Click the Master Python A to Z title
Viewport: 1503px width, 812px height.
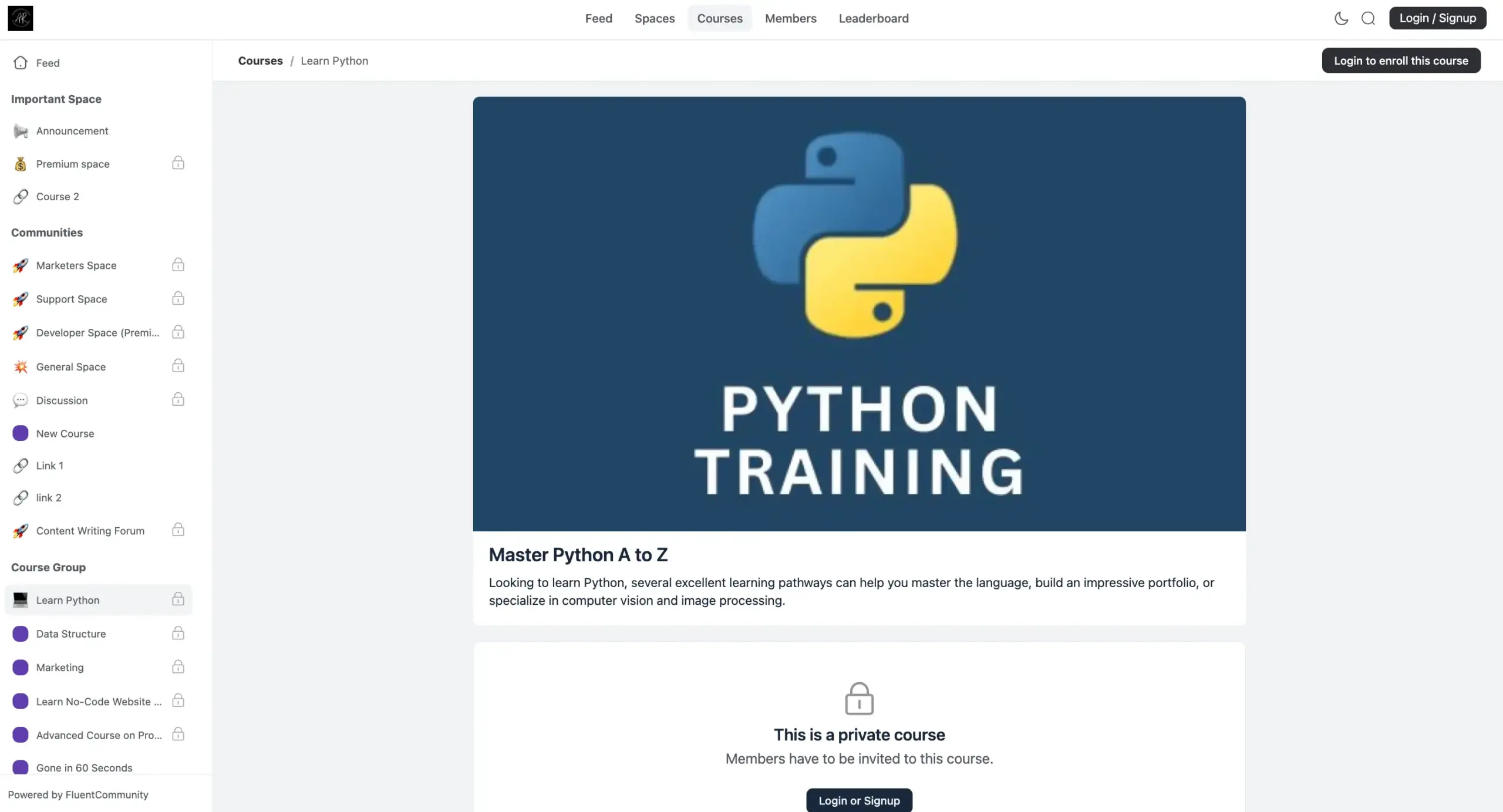(578, 555)
